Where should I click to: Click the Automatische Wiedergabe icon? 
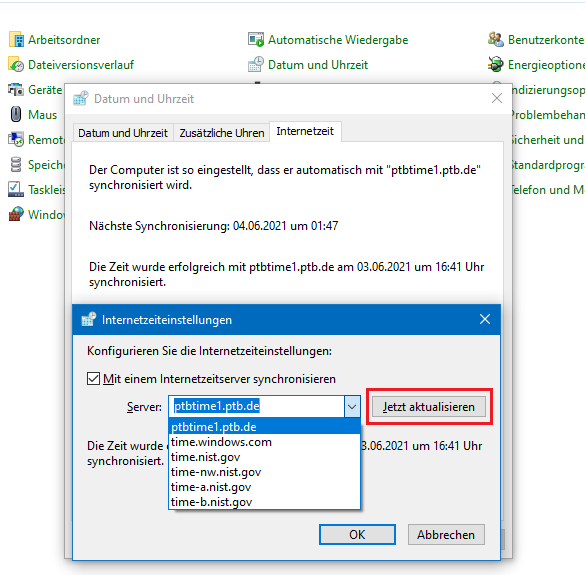coord(256,40)
